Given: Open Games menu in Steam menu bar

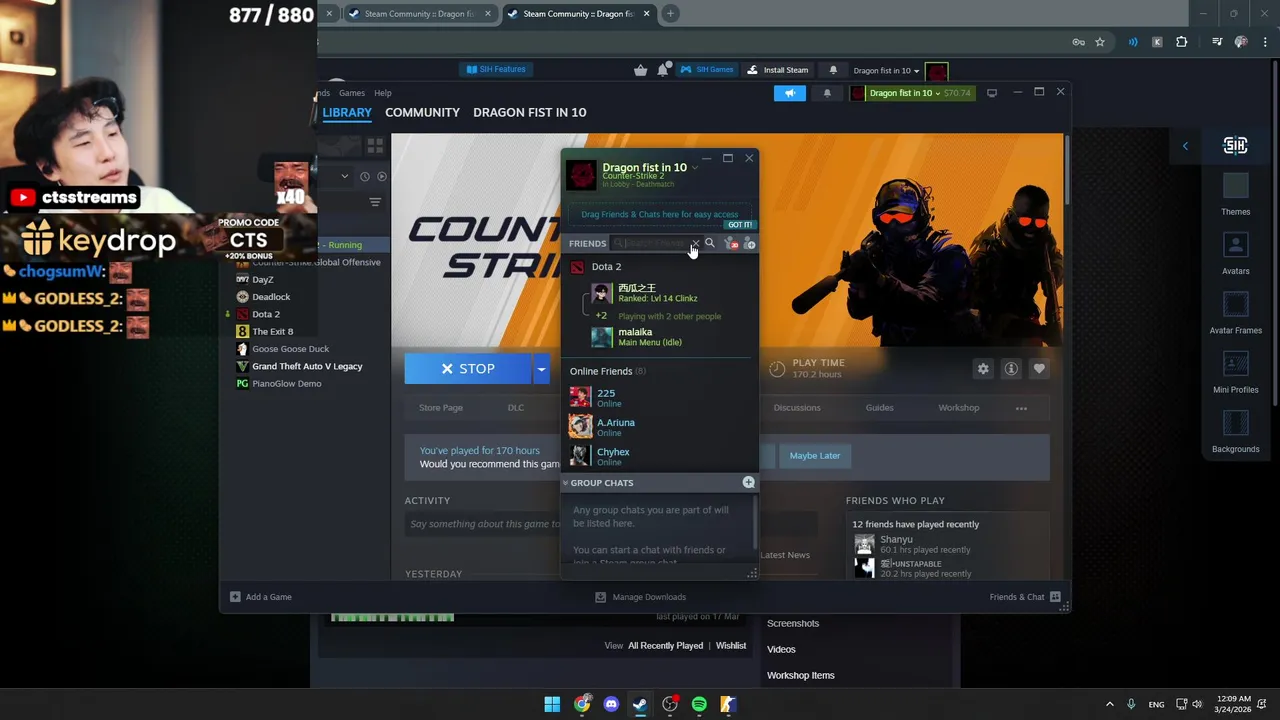Looking at the screenshot, I should click(x=352, y=93).
